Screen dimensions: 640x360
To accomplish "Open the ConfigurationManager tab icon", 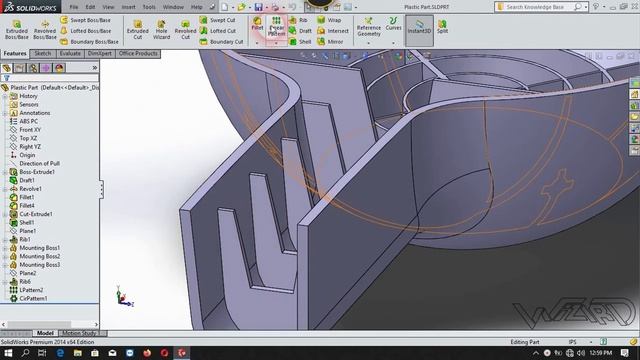I will click(x=33, y=68).
